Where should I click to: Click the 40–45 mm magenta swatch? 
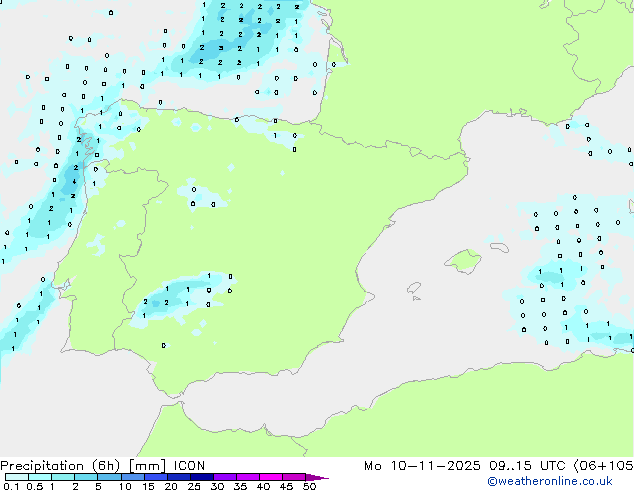pyautogui.click(x=271, y=477)
